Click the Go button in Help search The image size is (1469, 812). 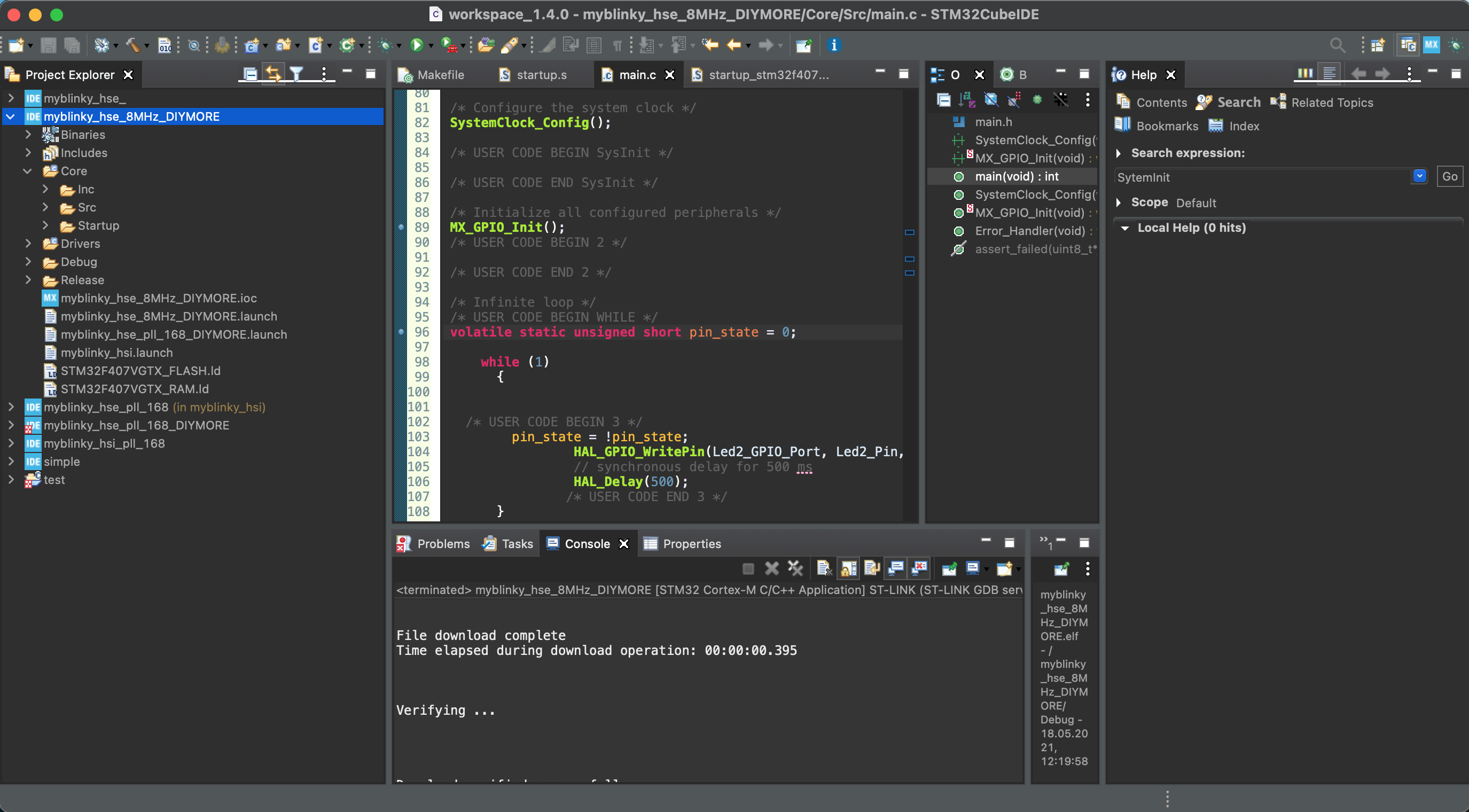(x=1449, y=177)
